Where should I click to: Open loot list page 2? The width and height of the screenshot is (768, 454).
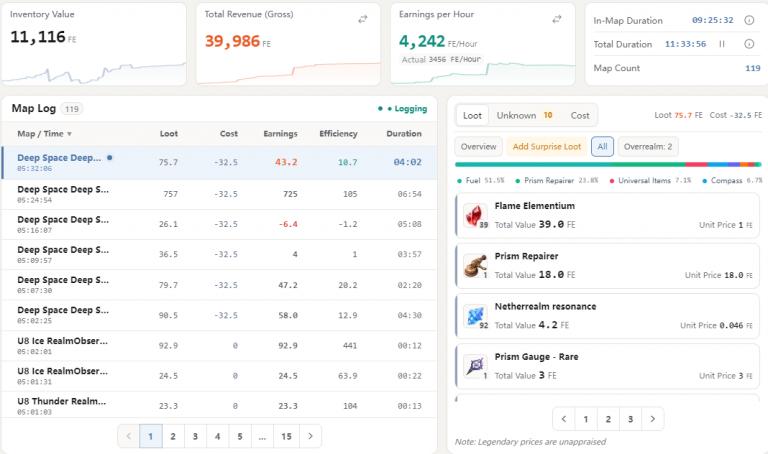coord(608,419)
